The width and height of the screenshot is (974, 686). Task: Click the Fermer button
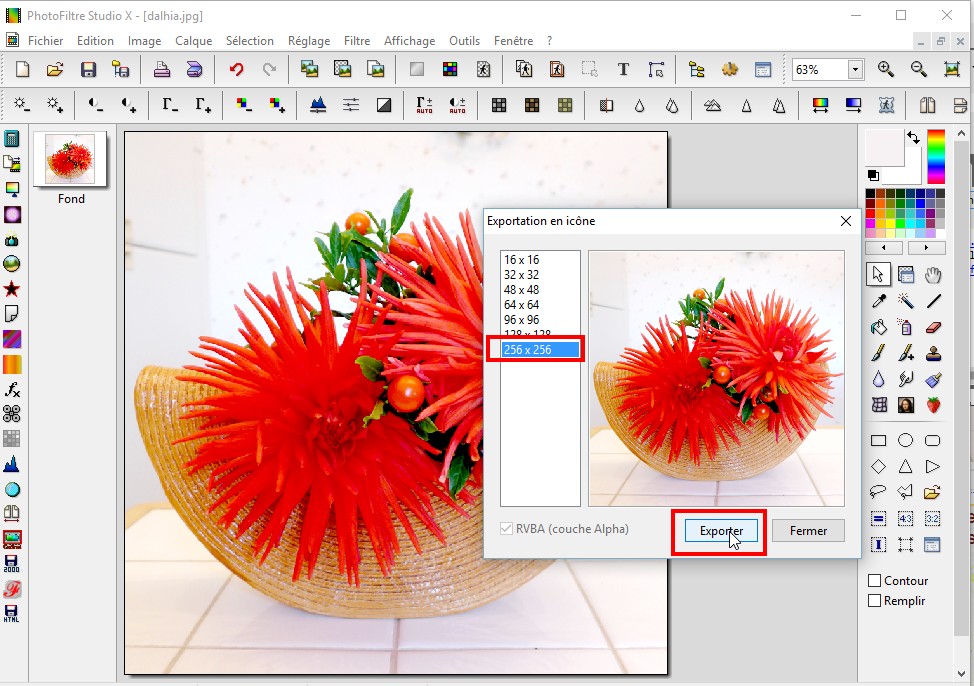808,531
